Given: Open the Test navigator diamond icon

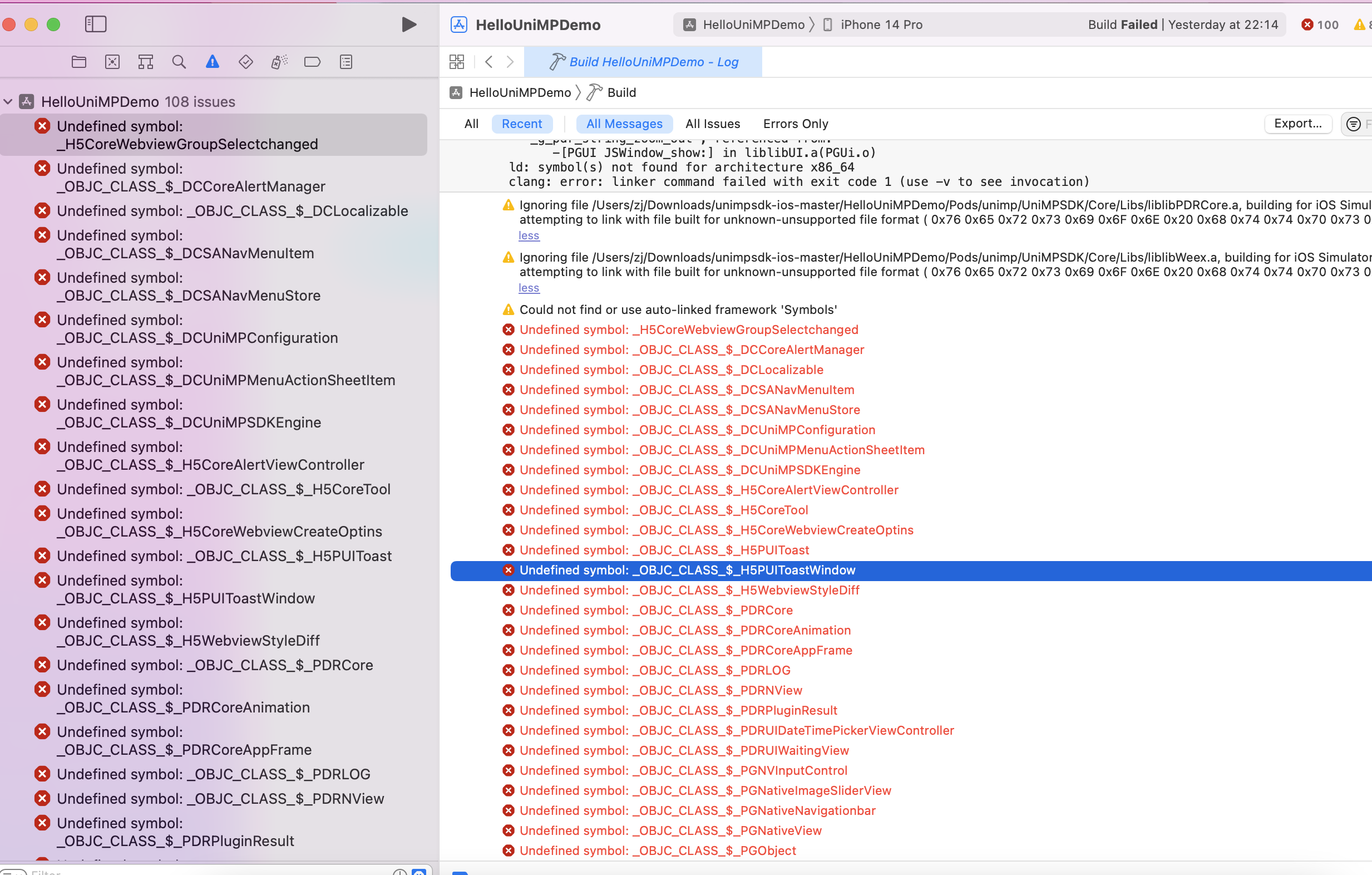Looking at the screenshot, I should [x=245, y=62].
